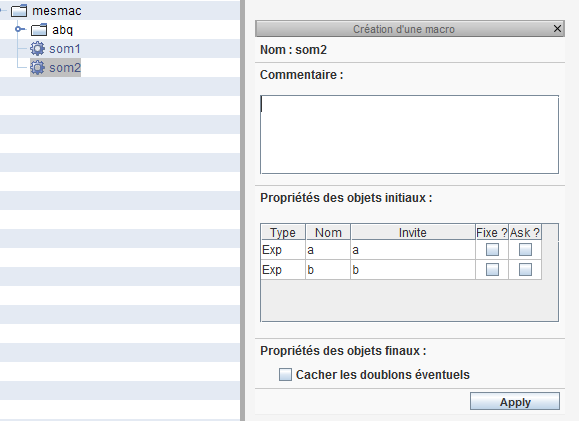The width and height of the screenshot is (579, 421).
Task: Click the som2 macro gear icon
Action: point(37,68)
